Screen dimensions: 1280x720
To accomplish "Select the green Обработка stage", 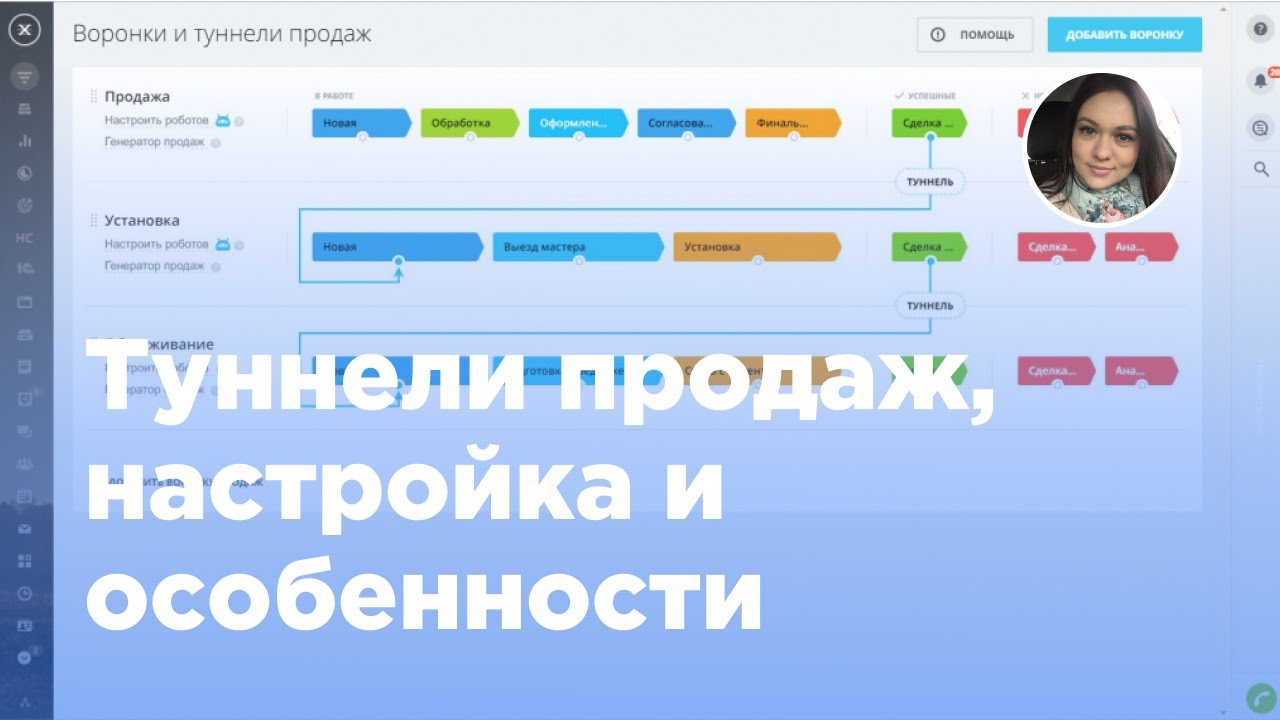I will click(470, 123).
